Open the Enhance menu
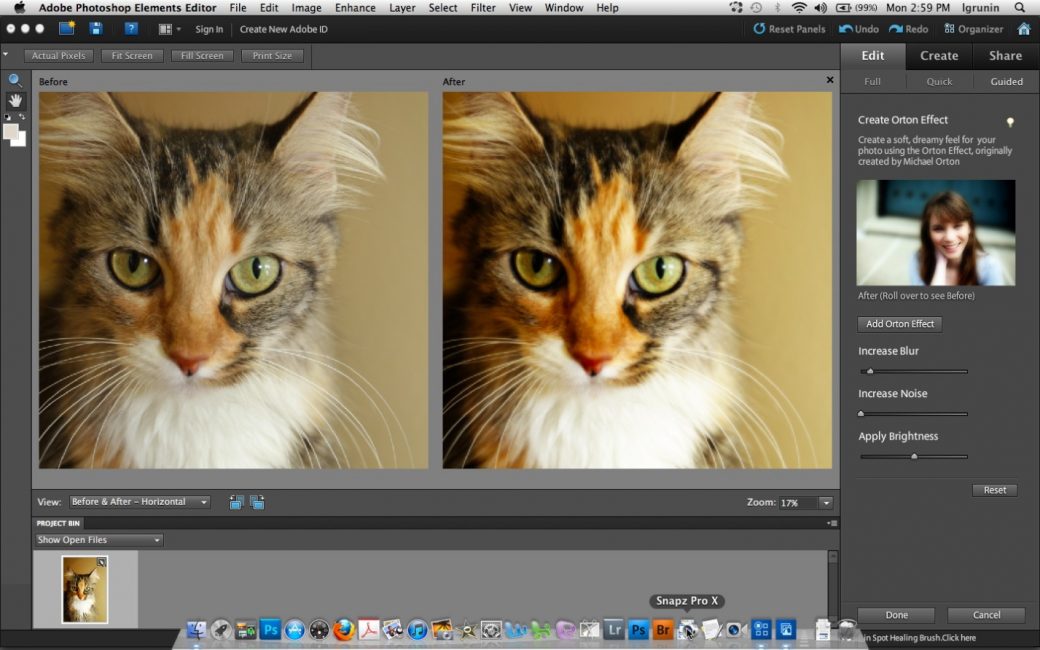Screen dimensions: 1040x650 355,8
